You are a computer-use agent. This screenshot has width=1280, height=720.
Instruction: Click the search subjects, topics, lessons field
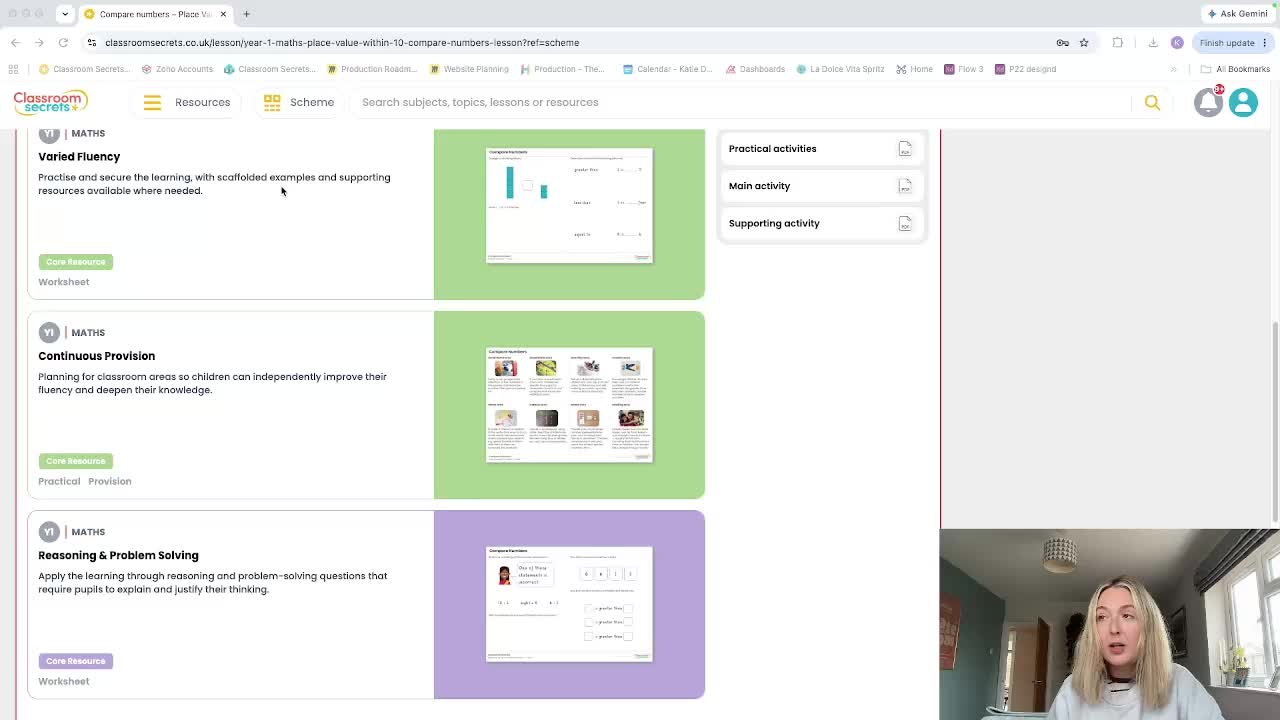point(740,102)
